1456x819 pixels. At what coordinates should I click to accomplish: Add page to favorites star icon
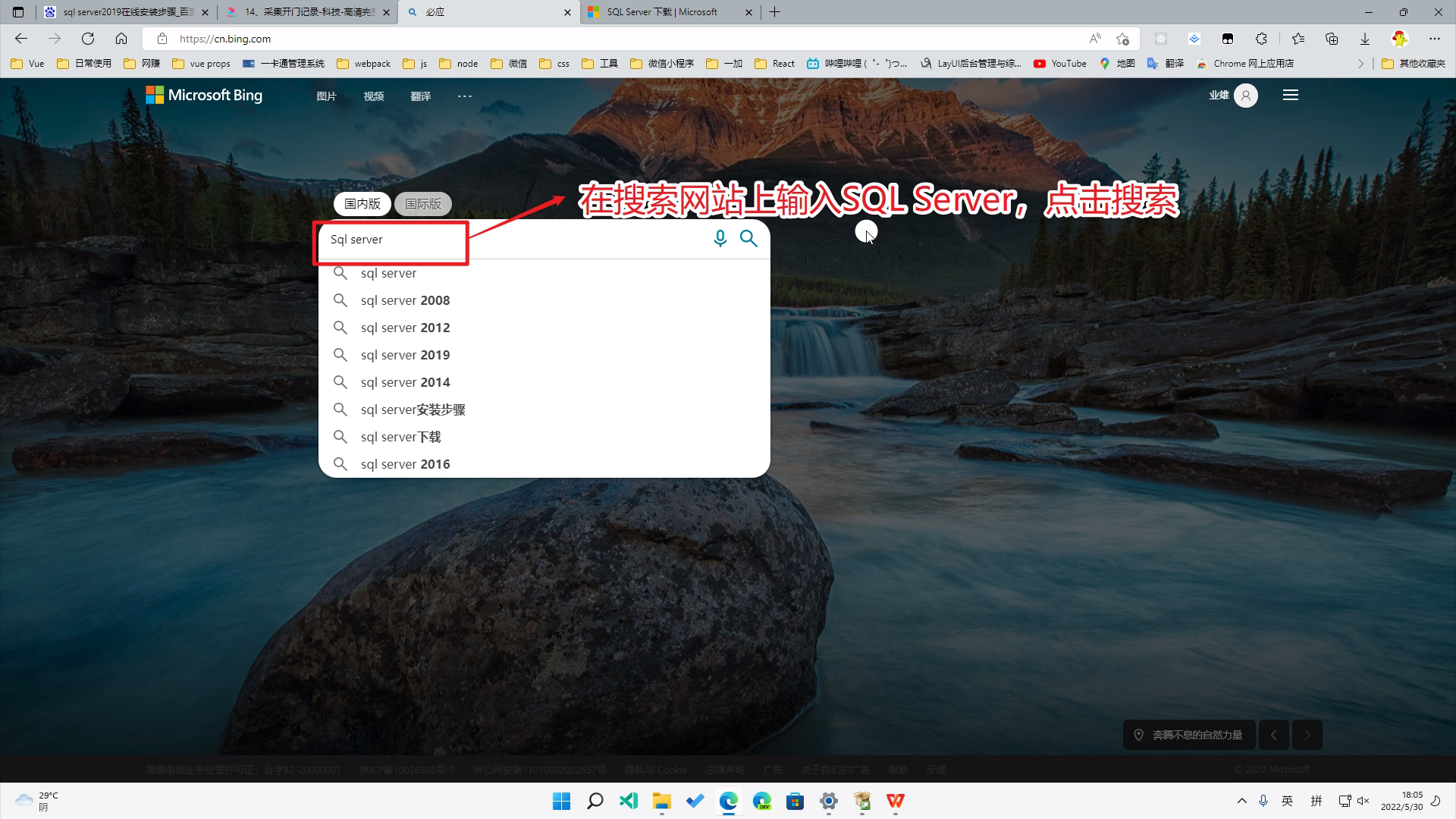pos(1123,39)
